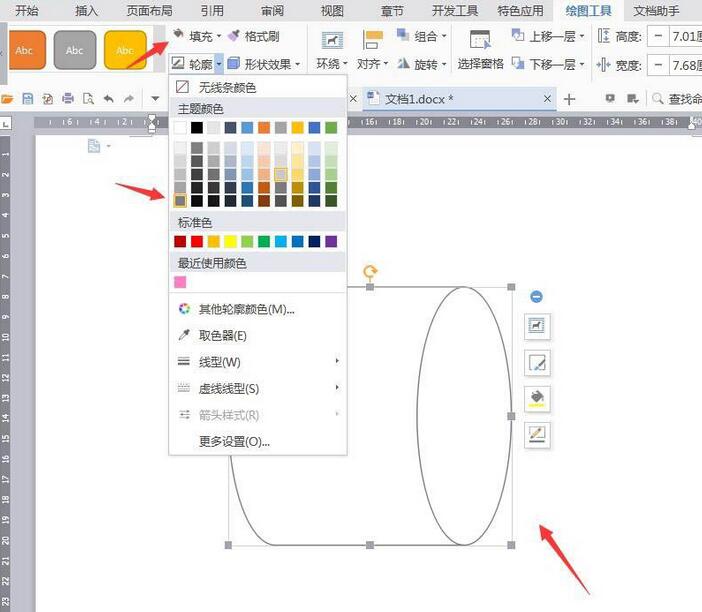702x612 pixels.
Task: Decrease the shape height value
Action: tap(658, 36)
